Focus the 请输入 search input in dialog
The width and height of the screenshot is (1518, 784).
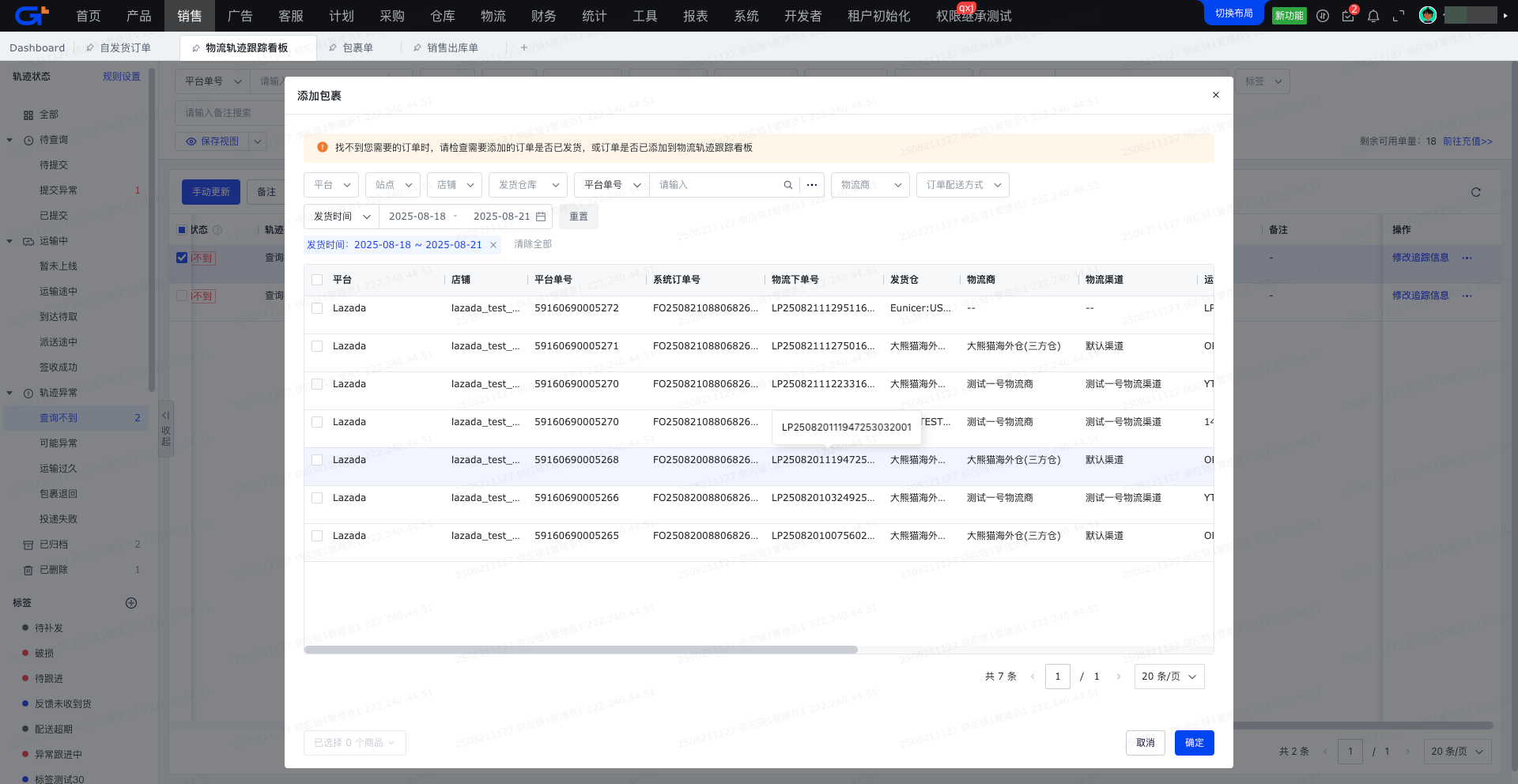717,185
